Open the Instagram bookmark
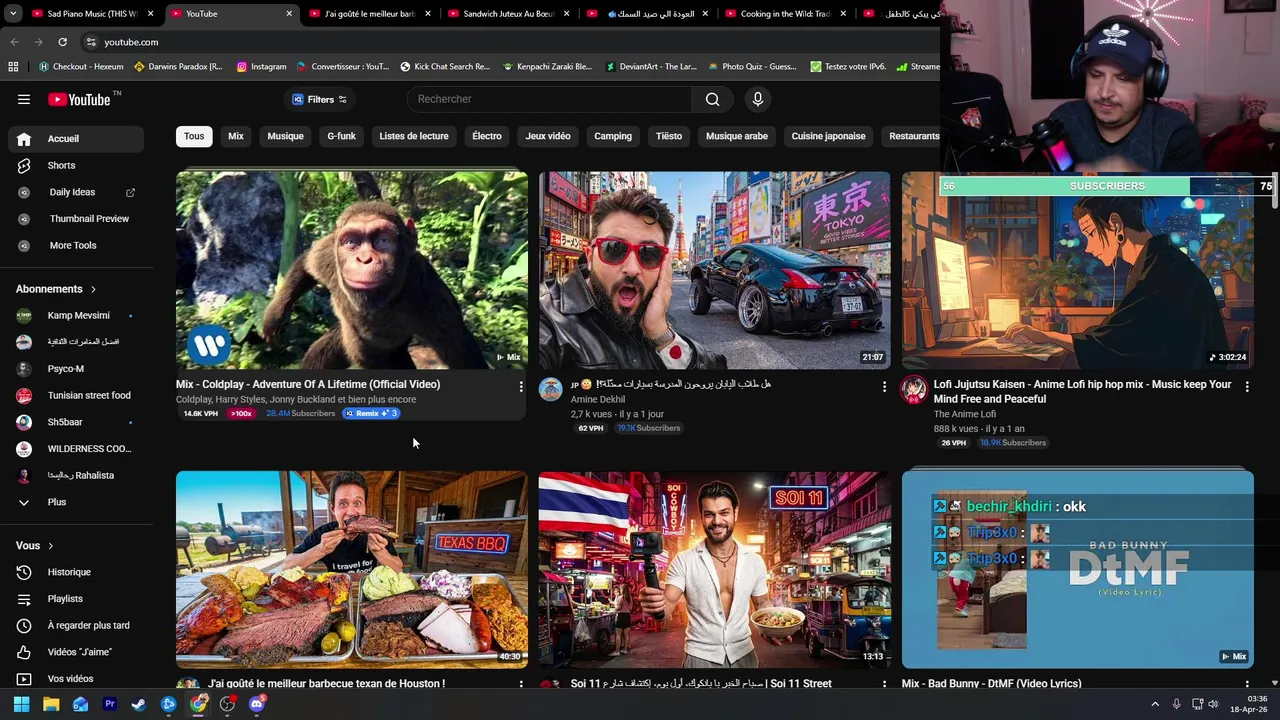The width and height of the screenshot is (1280, 720). 261,67
